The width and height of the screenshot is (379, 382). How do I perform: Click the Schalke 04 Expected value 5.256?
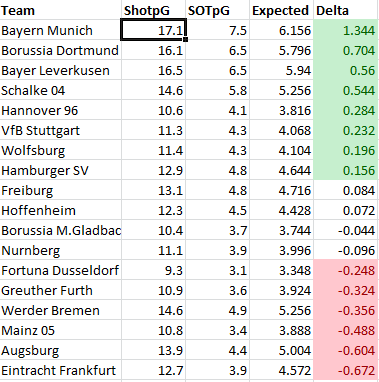point(281,90)
